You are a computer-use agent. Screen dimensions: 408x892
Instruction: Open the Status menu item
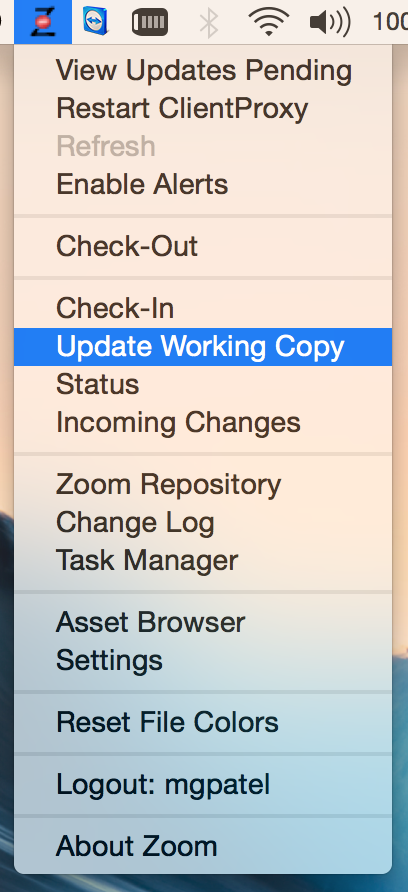(x=203, y=384)
